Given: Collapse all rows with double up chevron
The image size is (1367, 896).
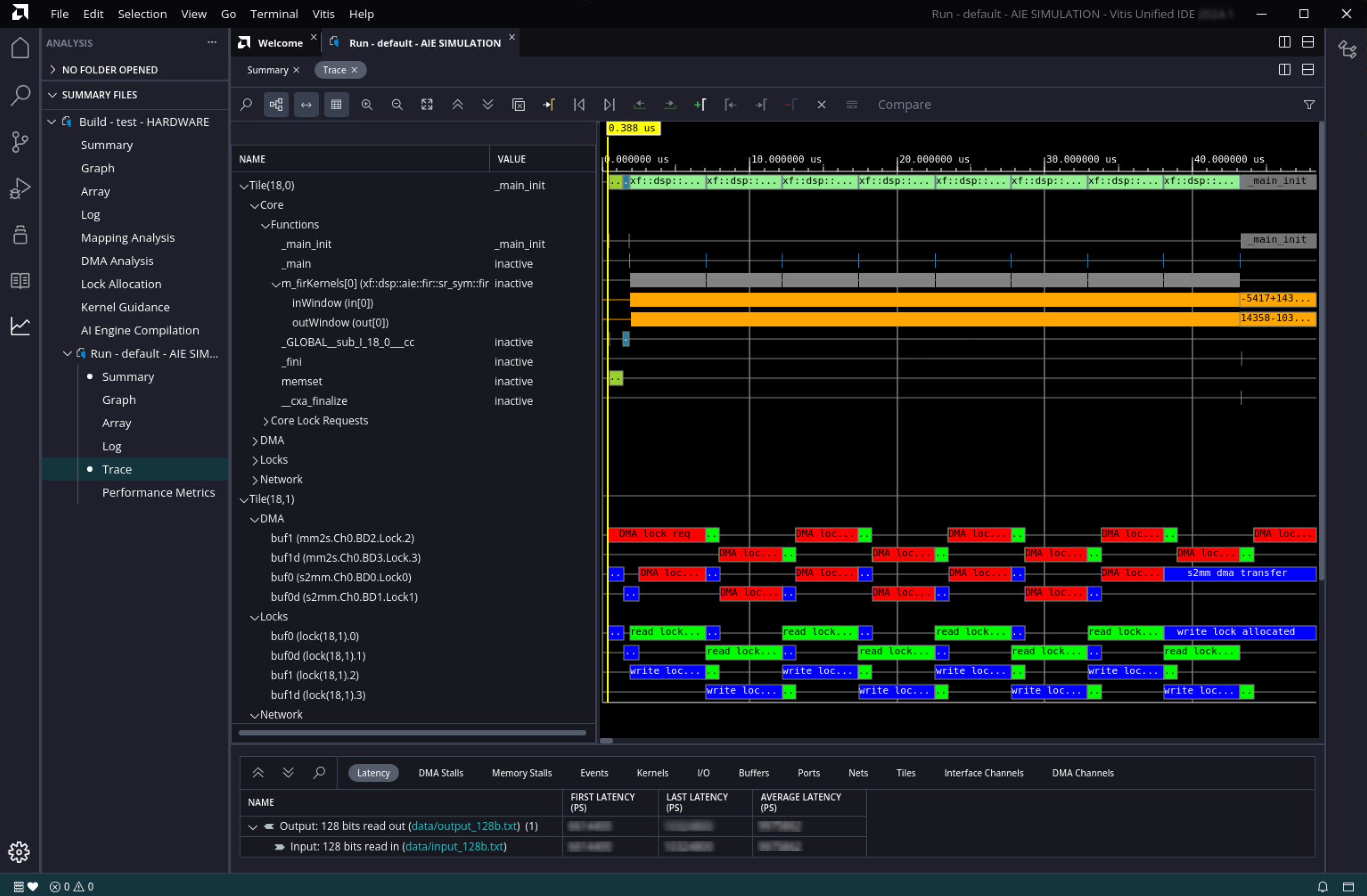Looking at the screenshot, I should pyautogui.click(x=458, y=104).
